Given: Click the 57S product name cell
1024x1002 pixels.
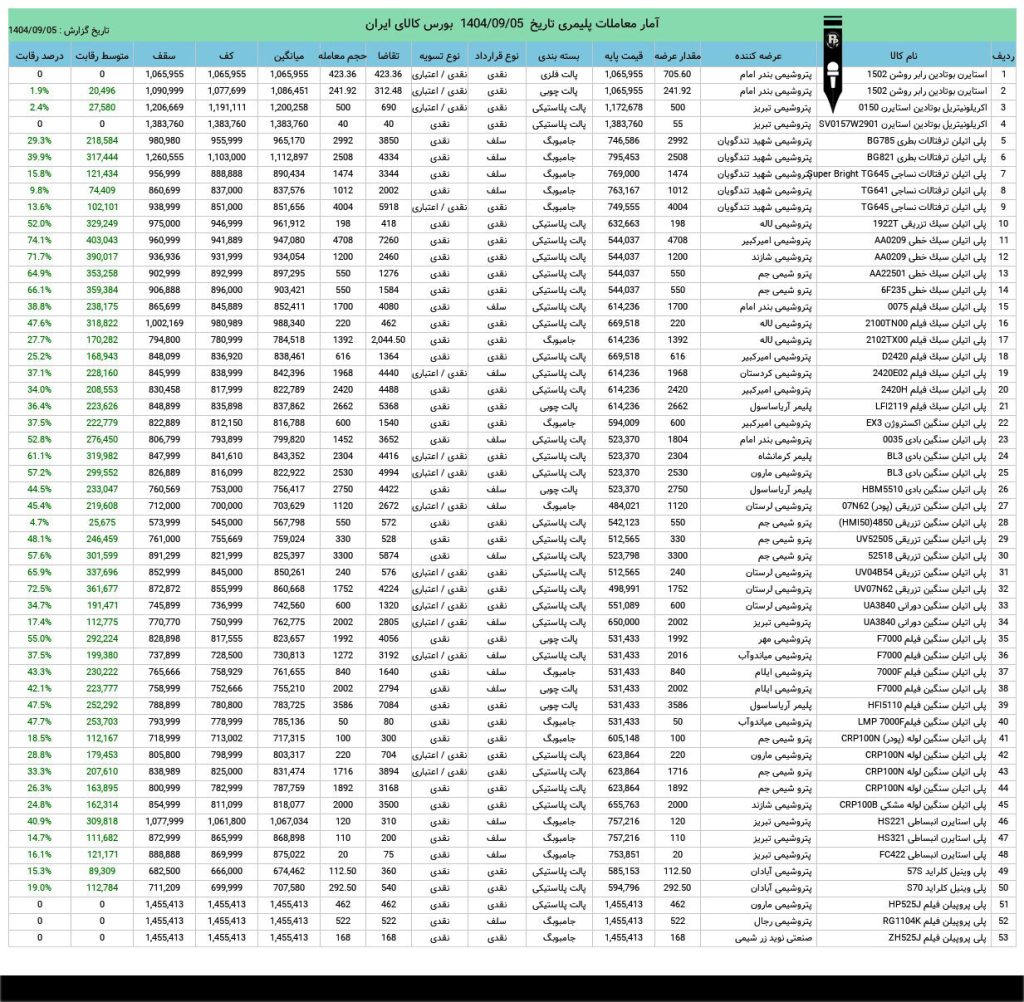Looking at the screenshot, I should coord(904,871).
